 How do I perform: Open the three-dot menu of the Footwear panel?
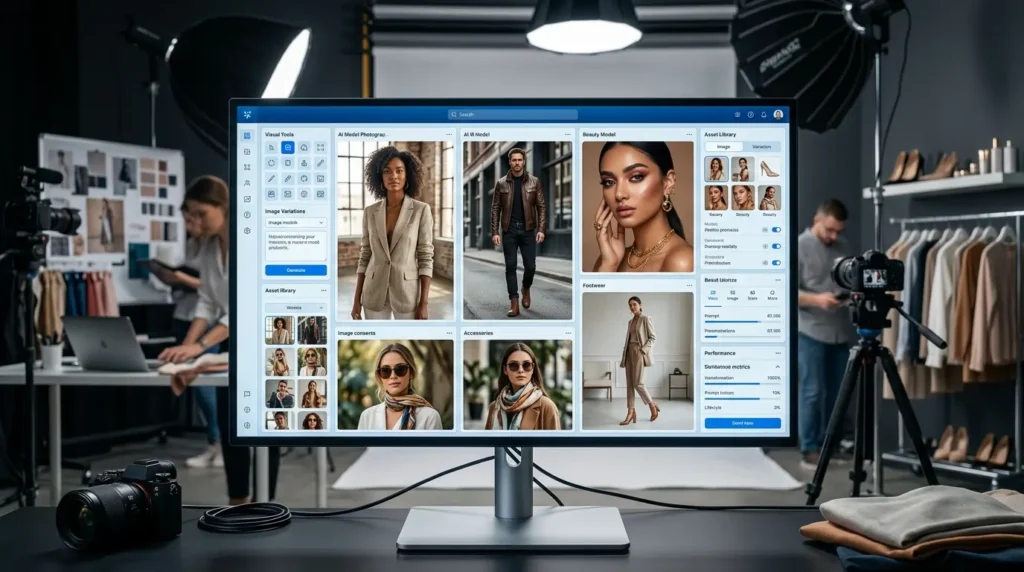689,285
